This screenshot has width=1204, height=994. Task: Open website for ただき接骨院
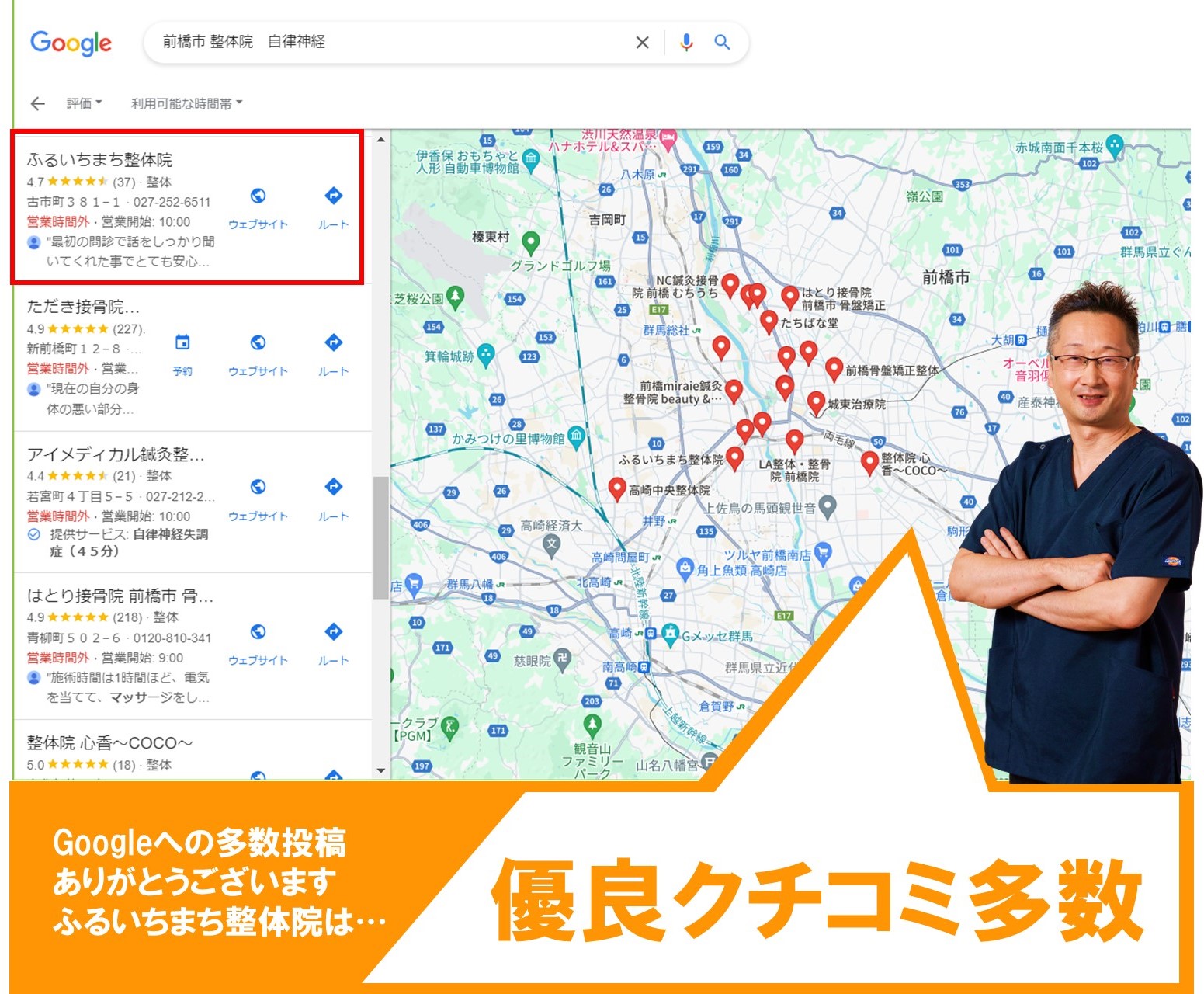[x=258, y=355]
